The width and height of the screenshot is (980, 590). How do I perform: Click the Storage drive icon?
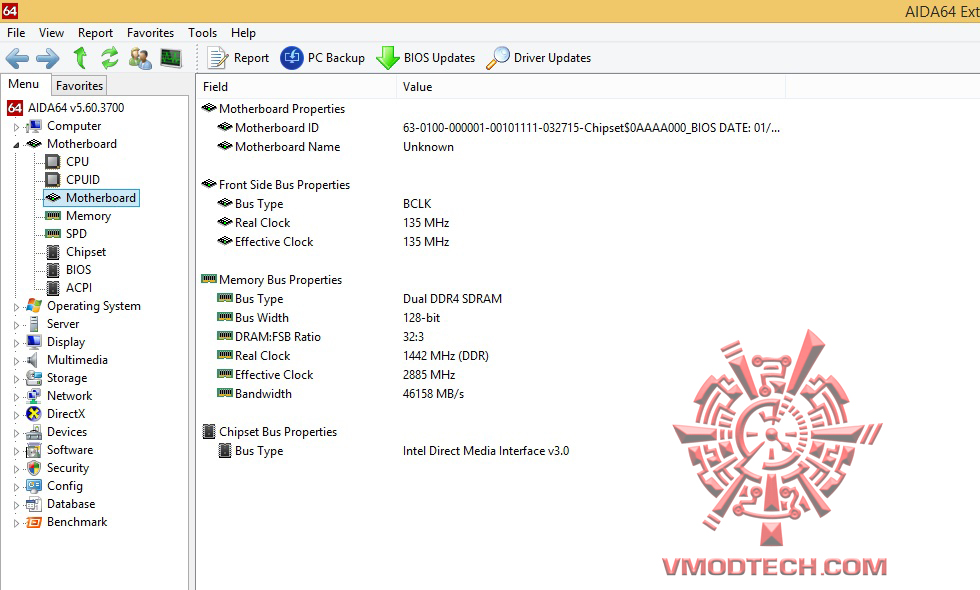34,378
